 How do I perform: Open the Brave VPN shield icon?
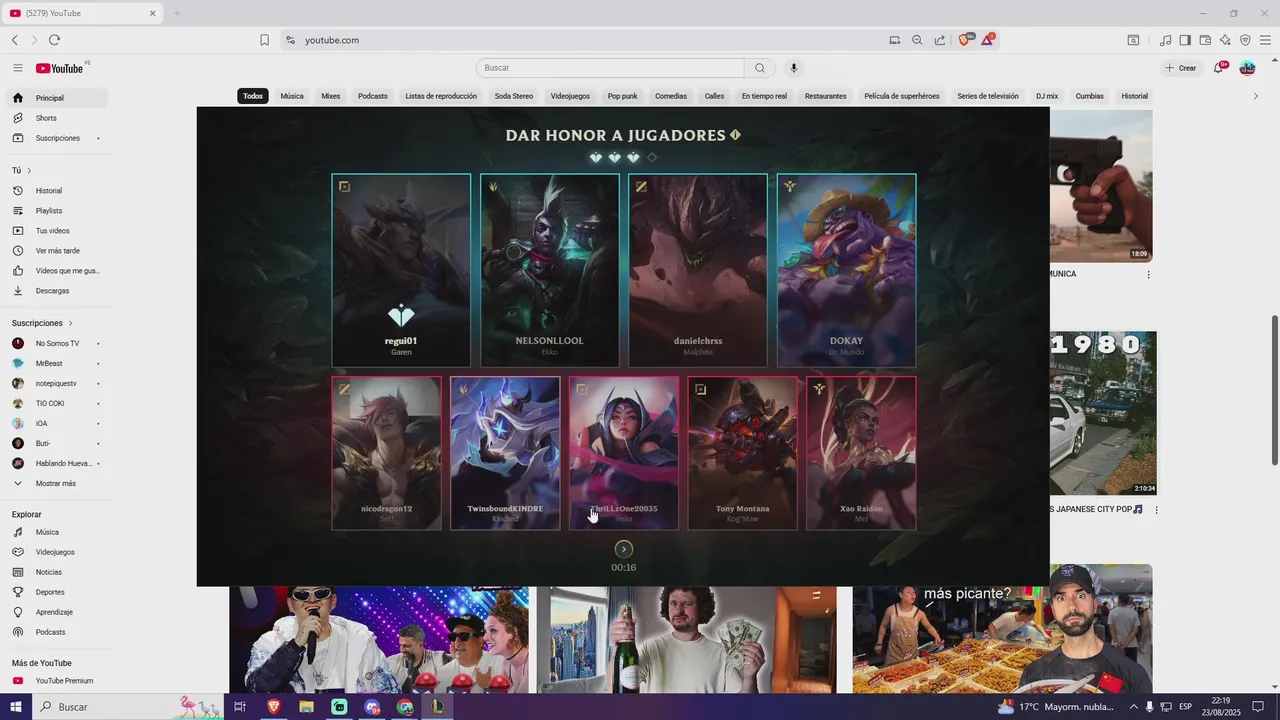click(x=1245, y=40)
